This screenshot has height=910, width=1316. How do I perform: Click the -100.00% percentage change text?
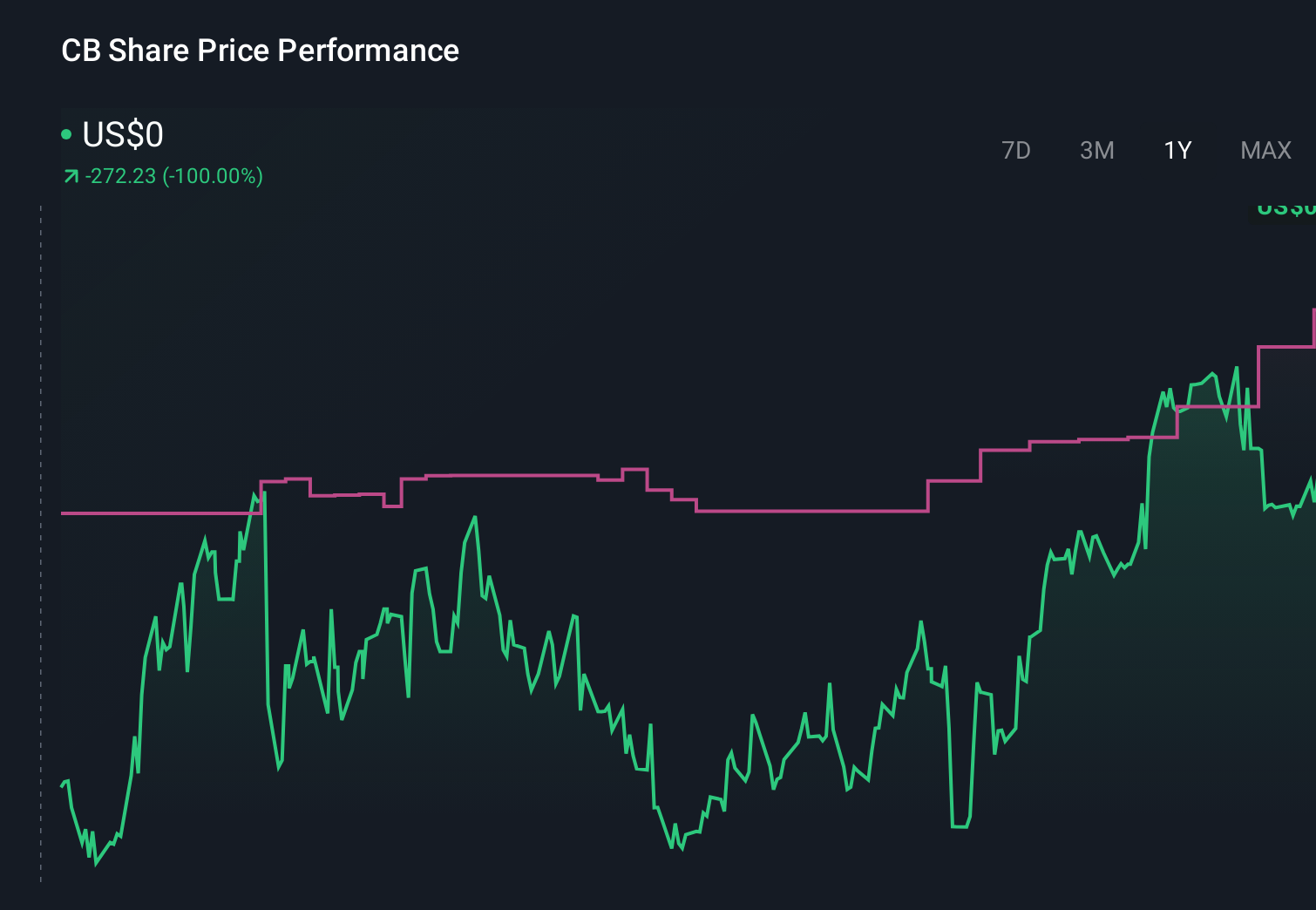[213, 175]
